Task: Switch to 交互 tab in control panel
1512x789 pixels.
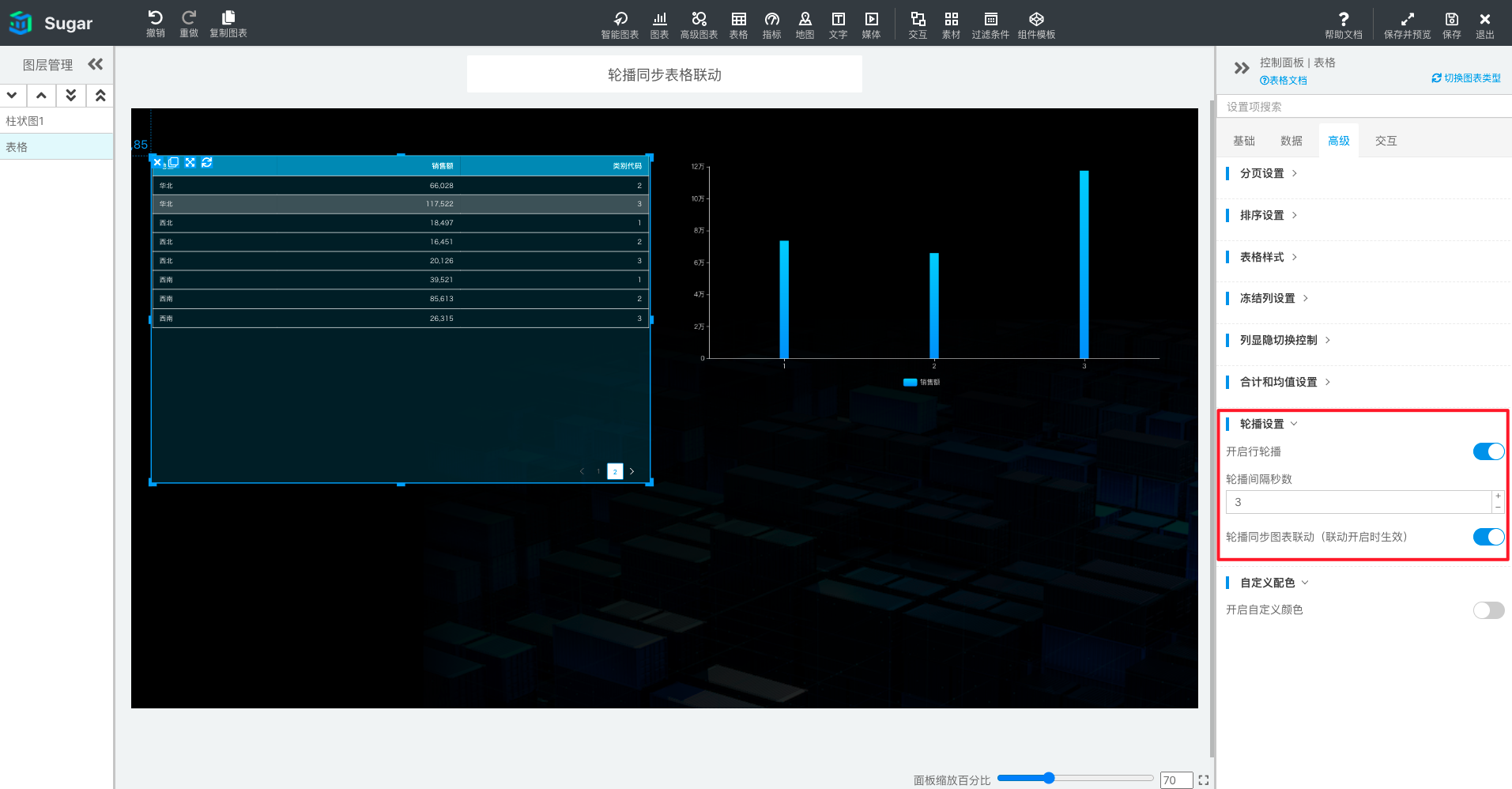Action: click(x=1386, y=141)
